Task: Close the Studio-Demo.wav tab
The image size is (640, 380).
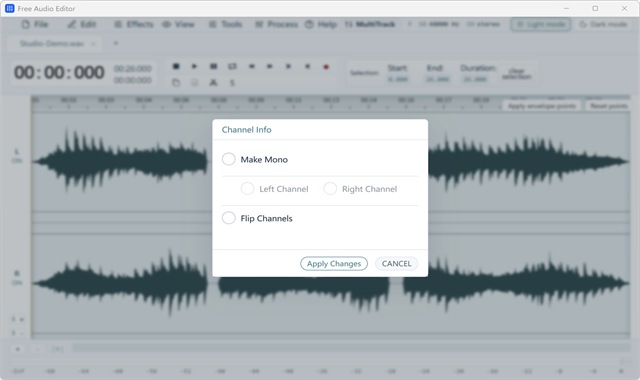Action: click(x=93, y=44)
